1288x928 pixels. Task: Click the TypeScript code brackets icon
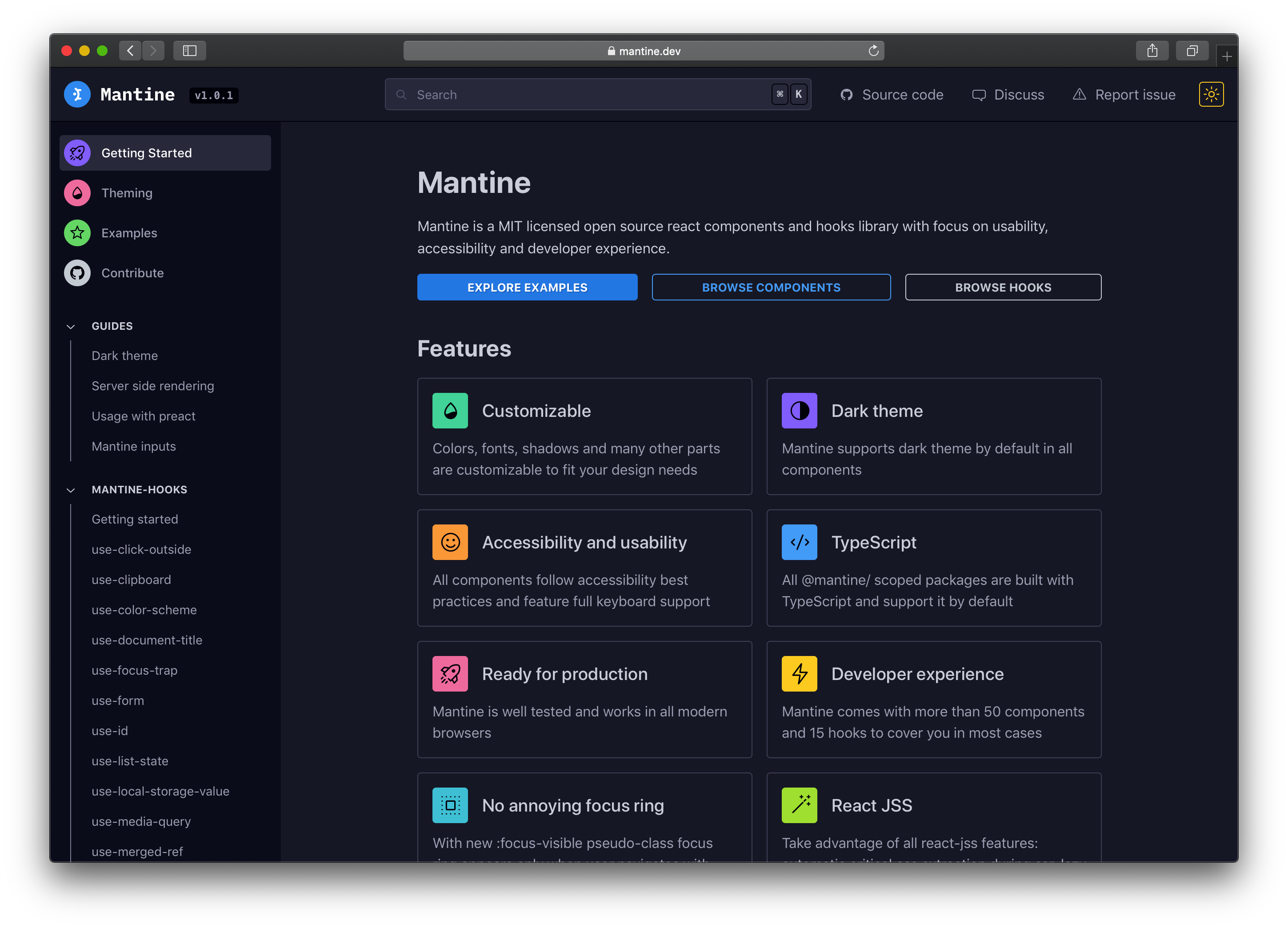(x=799, y=542)
